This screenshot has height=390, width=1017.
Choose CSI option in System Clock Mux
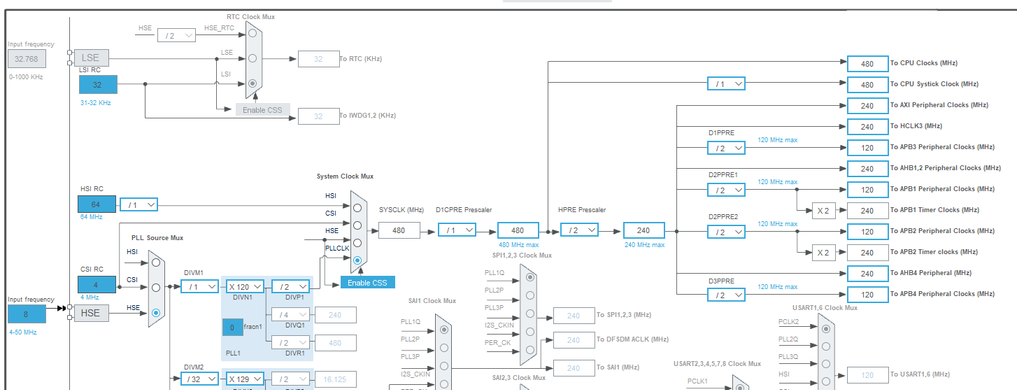pyautogui.click(x=357, y=225)
